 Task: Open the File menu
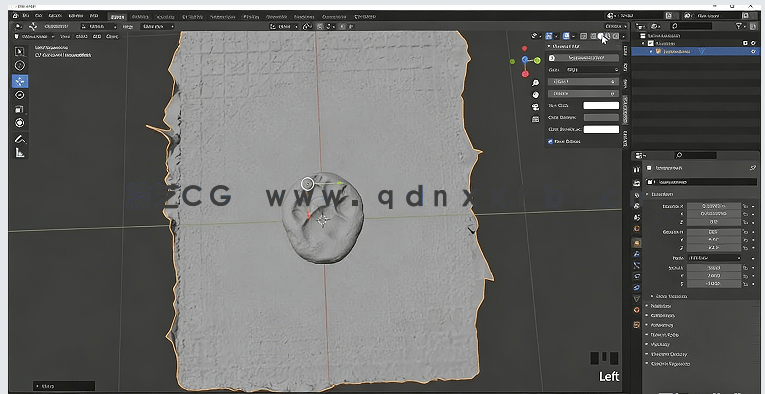pos(26,16)
